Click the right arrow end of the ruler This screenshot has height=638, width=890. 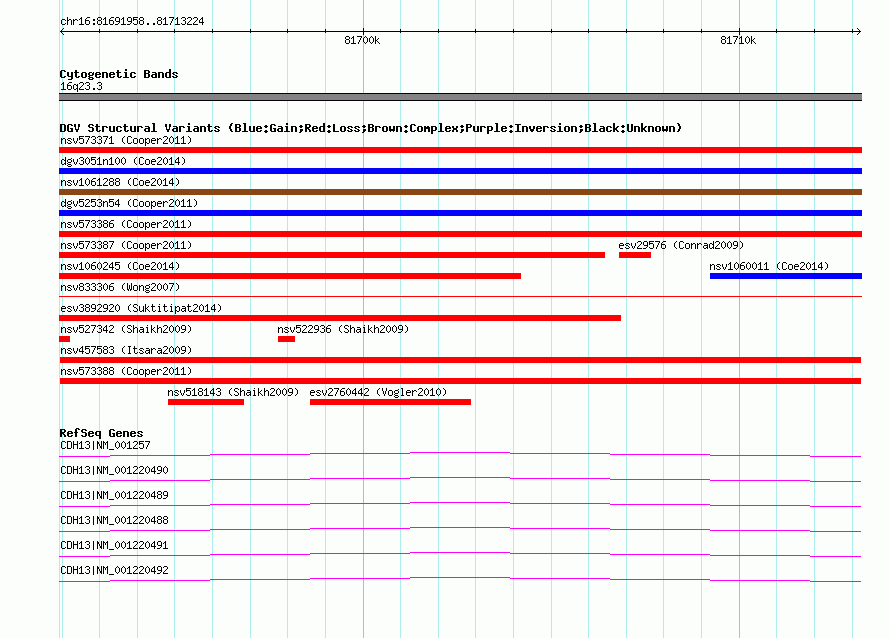coord(858,31)
